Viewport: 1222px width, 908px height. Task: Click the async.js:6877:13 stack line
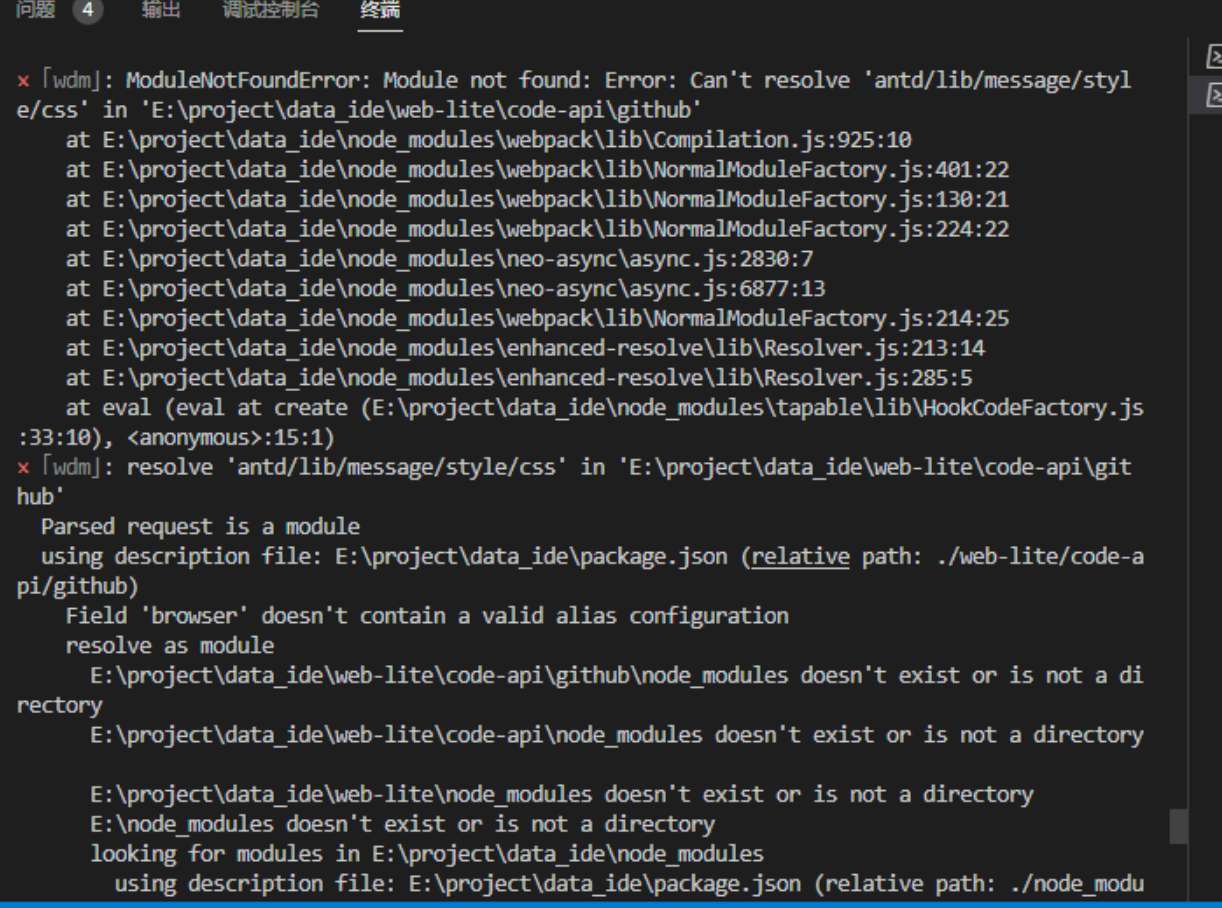pos(445,289)
